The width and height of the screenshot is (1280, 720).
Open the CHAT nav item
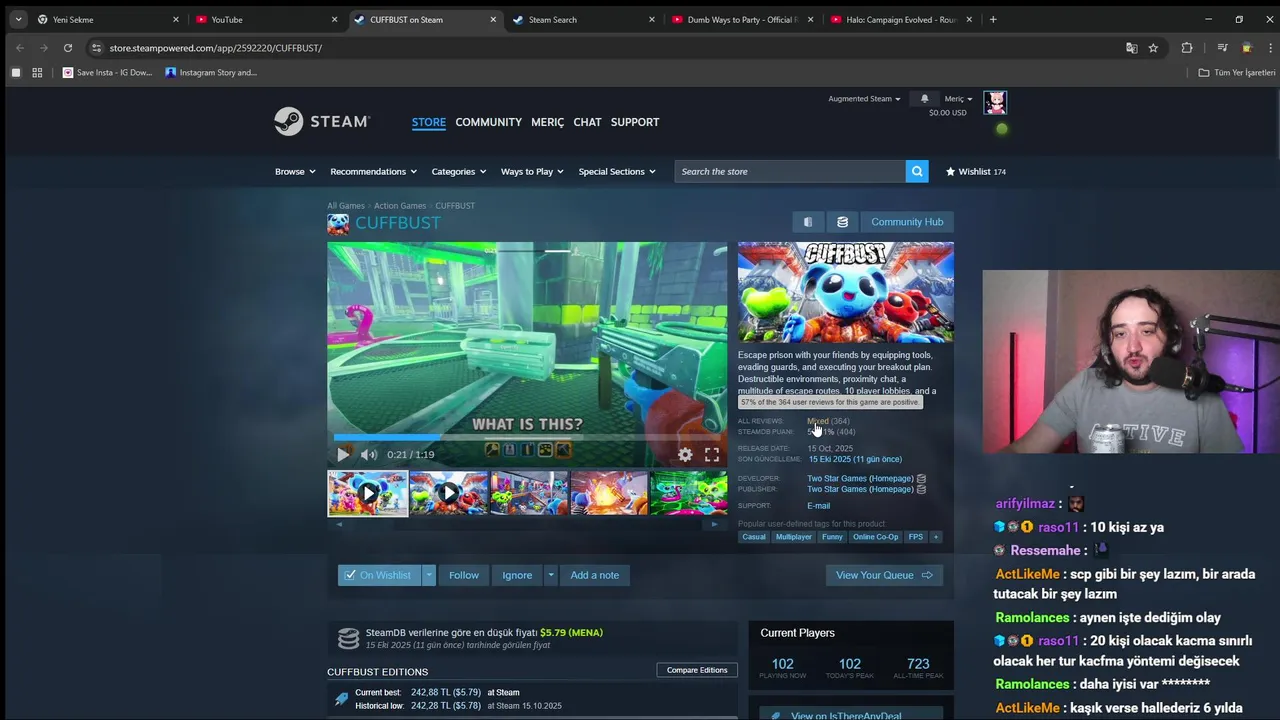tap(587, 122)
